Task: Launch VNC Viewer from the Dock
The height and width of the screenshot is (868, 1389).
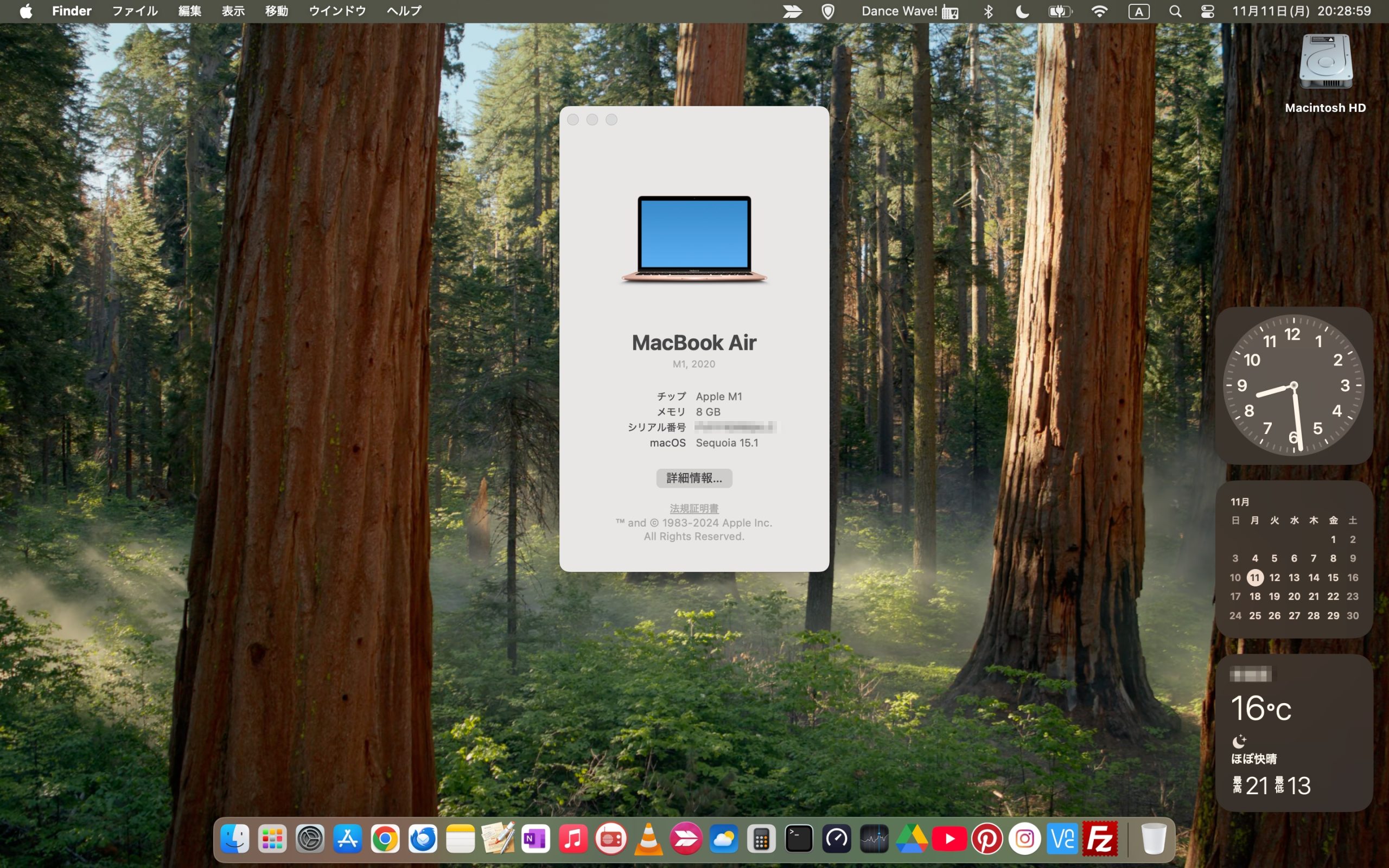Action: pyautogui.click(x=1062, y=839)
